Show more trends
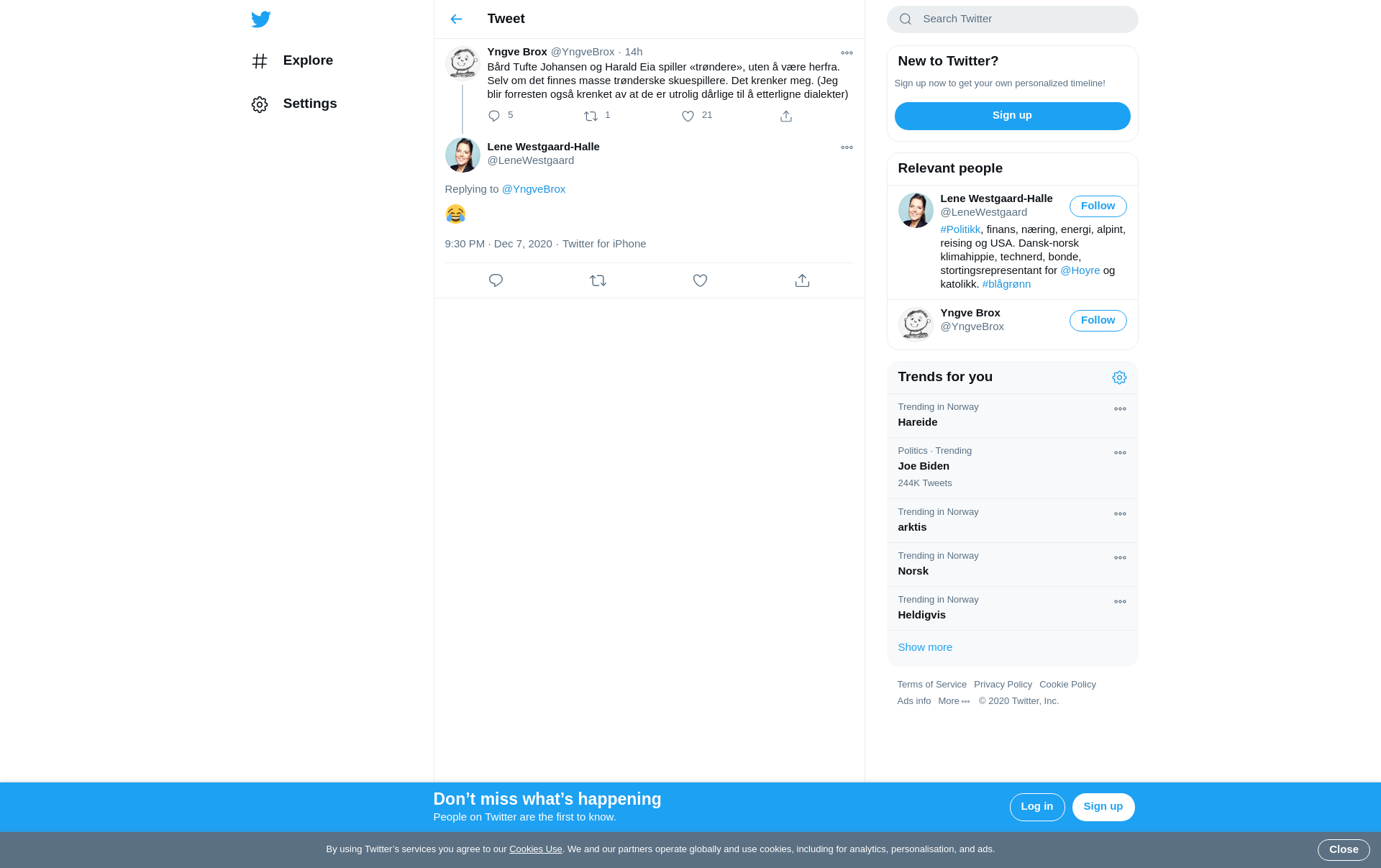This screenshot has width=1381, height=868. click(925, 647)
